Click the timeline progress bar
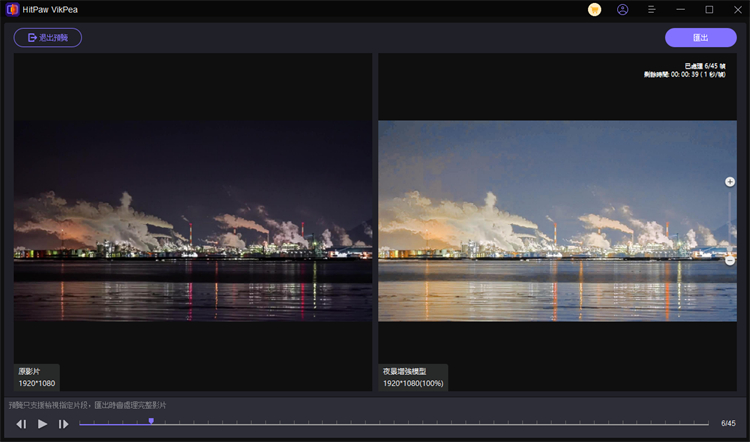The width and height of the screenshot is (750, 442). (x=394, y=424)
